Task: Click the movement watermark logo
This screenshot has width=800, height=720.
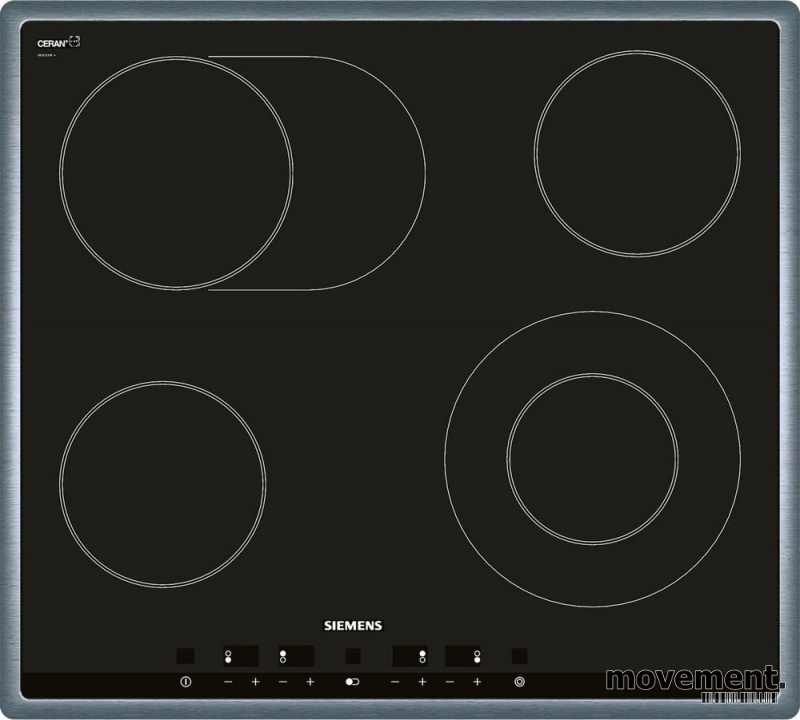Action: [692, 678]
